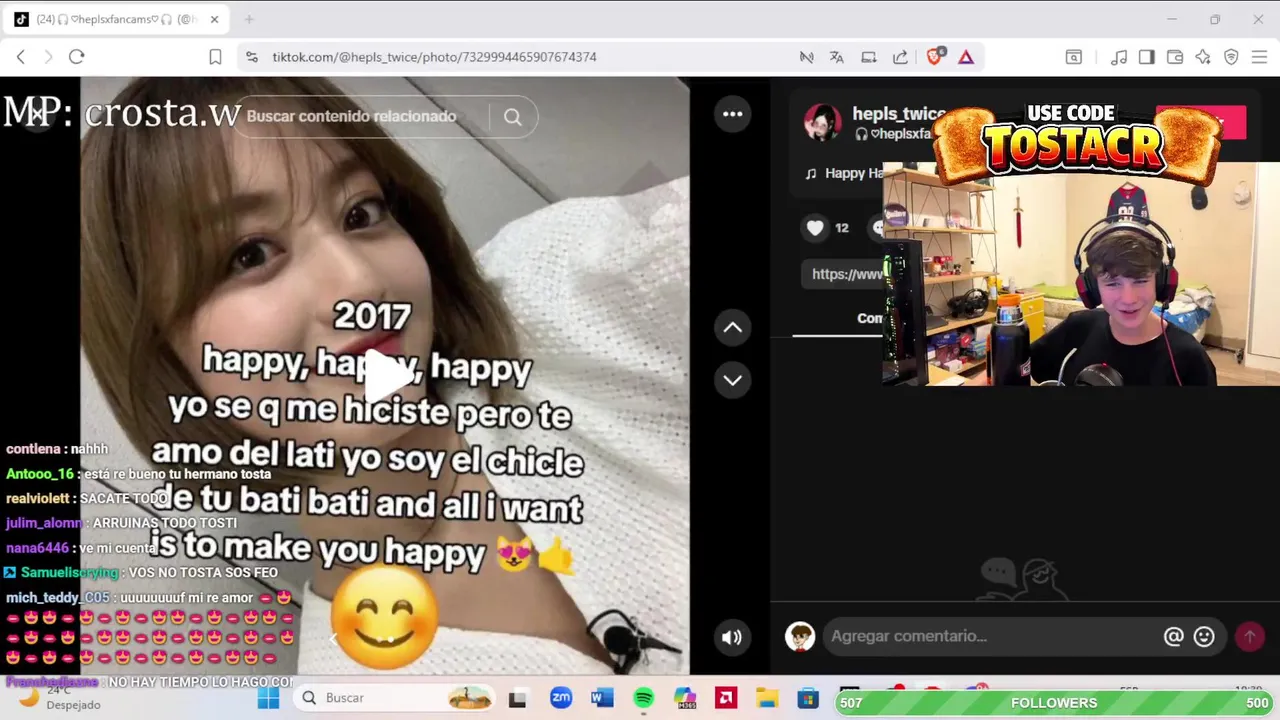
Task: Click chat message from julim_alomn
Action: pos(121,523)
